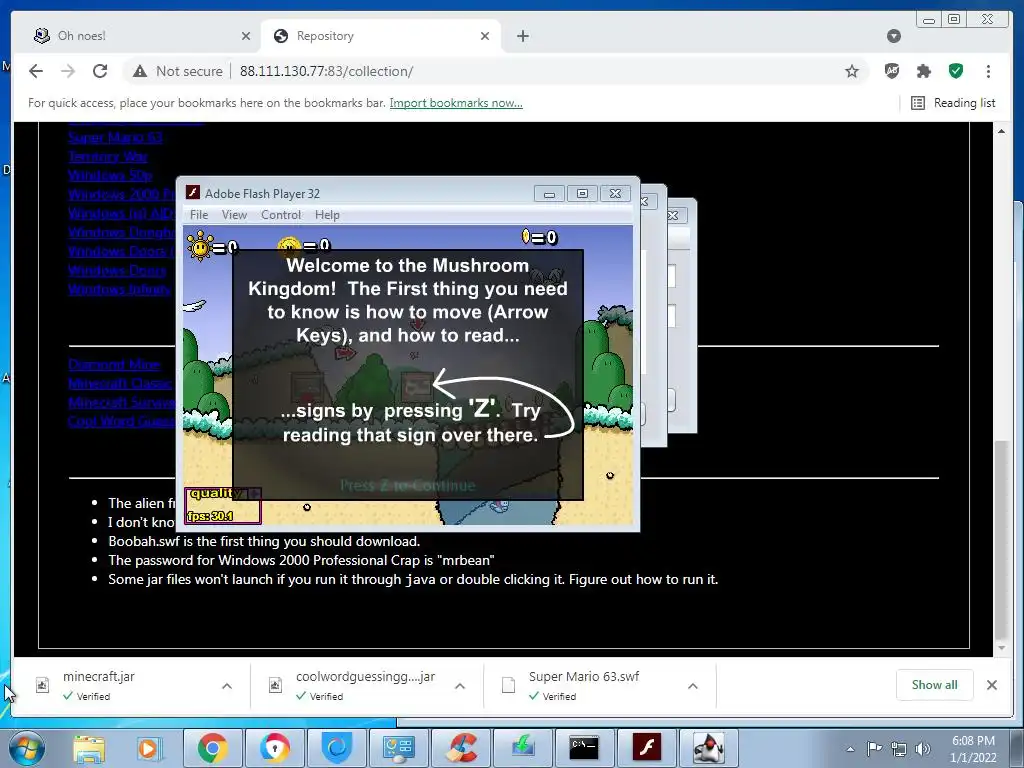Click the green shield extension icon
The image size is (1024, 768).
[x=955, y=71]
